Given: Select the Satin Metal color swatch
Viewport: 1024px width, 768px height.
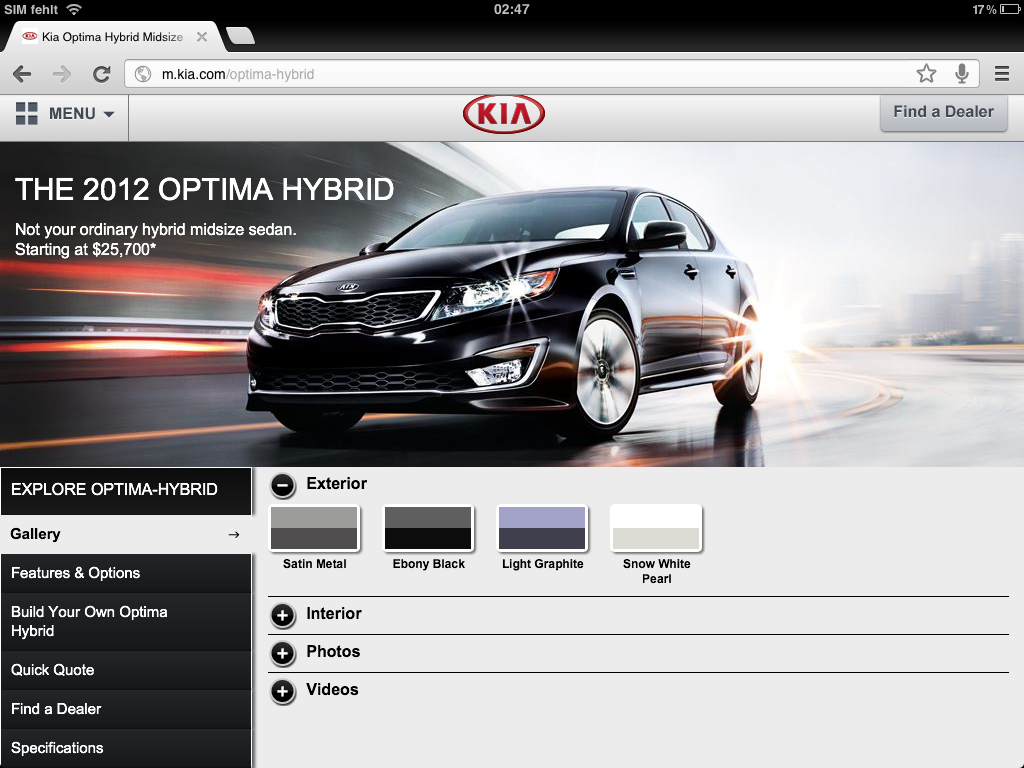Looking at the screenshot, I should (314, 528).
